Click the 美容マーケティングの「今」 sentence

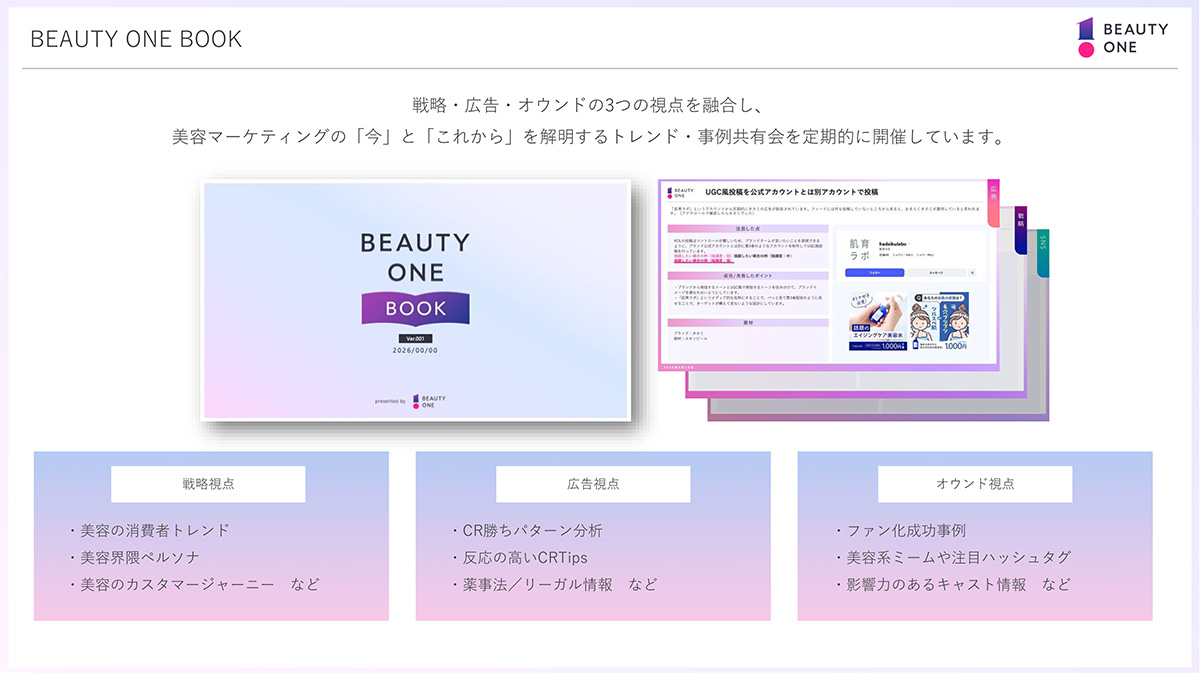coord(588,137)
